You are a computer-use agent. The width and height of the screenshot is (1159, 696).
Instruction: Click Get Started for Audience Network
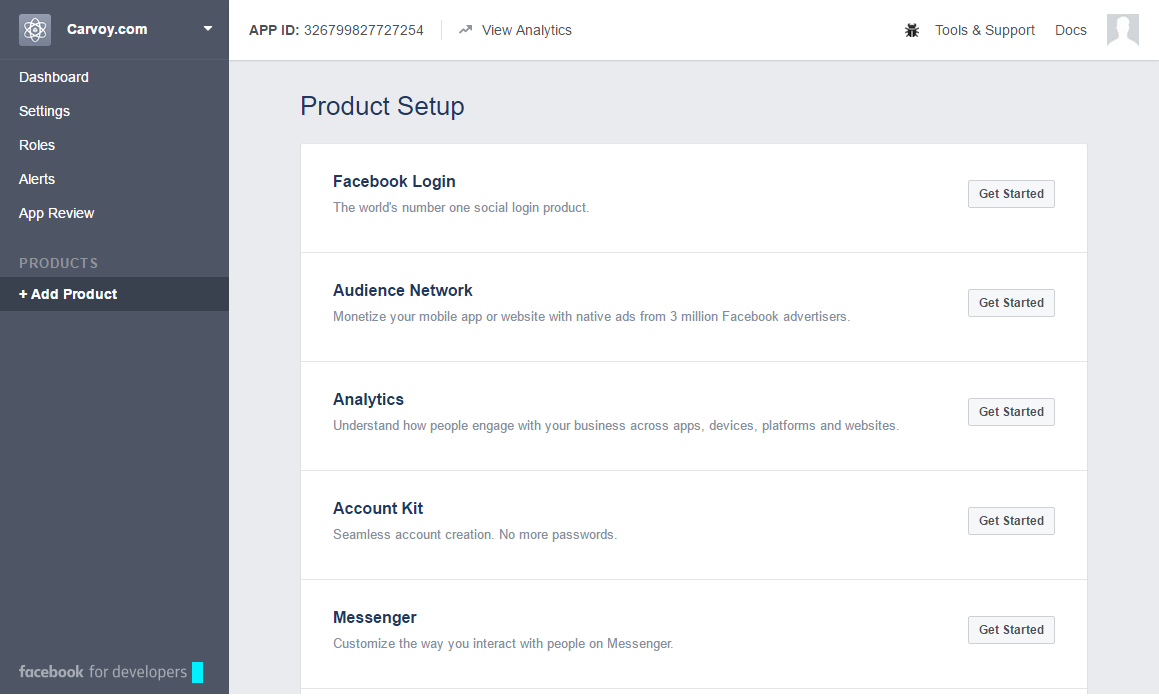[1011, 302]
